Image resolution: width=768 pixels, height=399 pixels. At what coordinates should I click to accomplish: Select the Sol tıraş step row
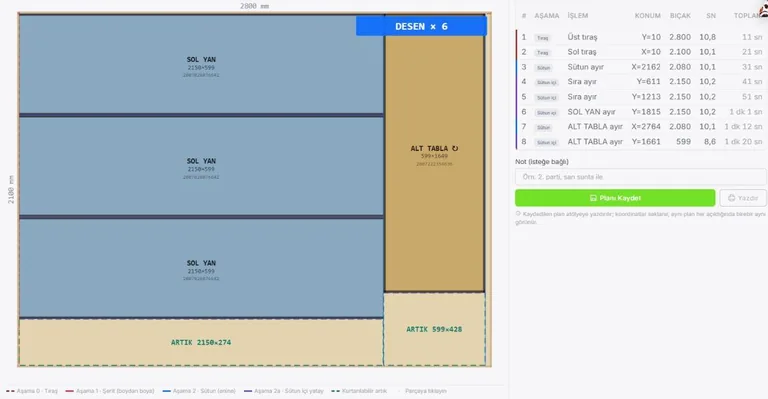pos(641,52)
